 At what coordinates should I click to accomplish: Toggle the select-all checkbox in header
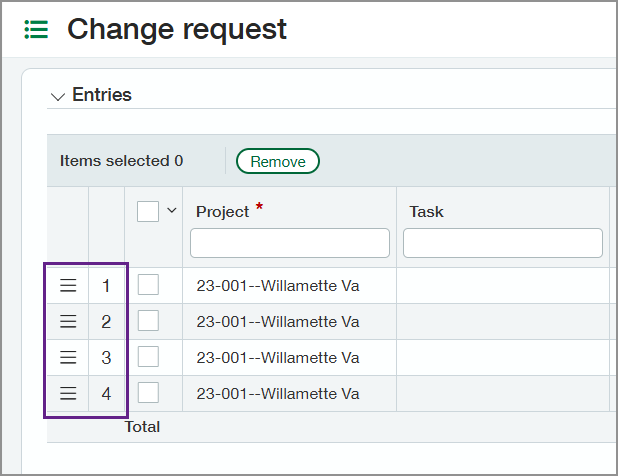[x=148, y=211]
